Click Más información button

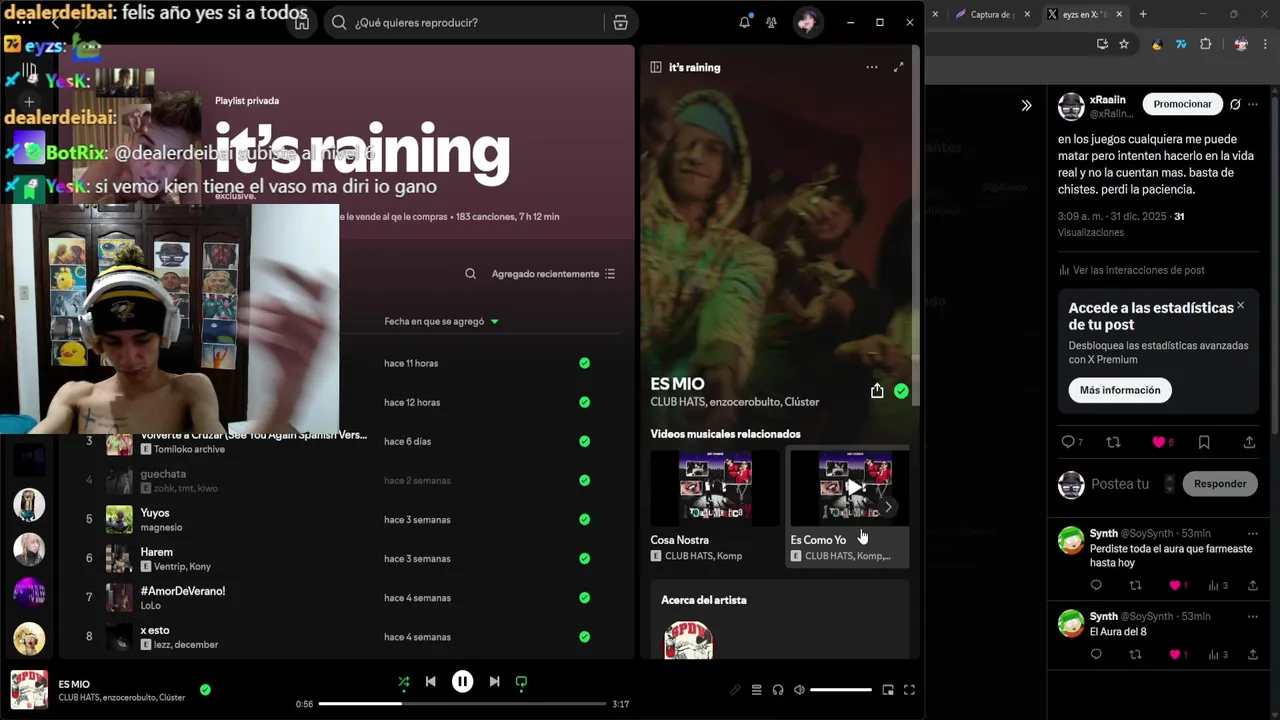pos(1120,390)
